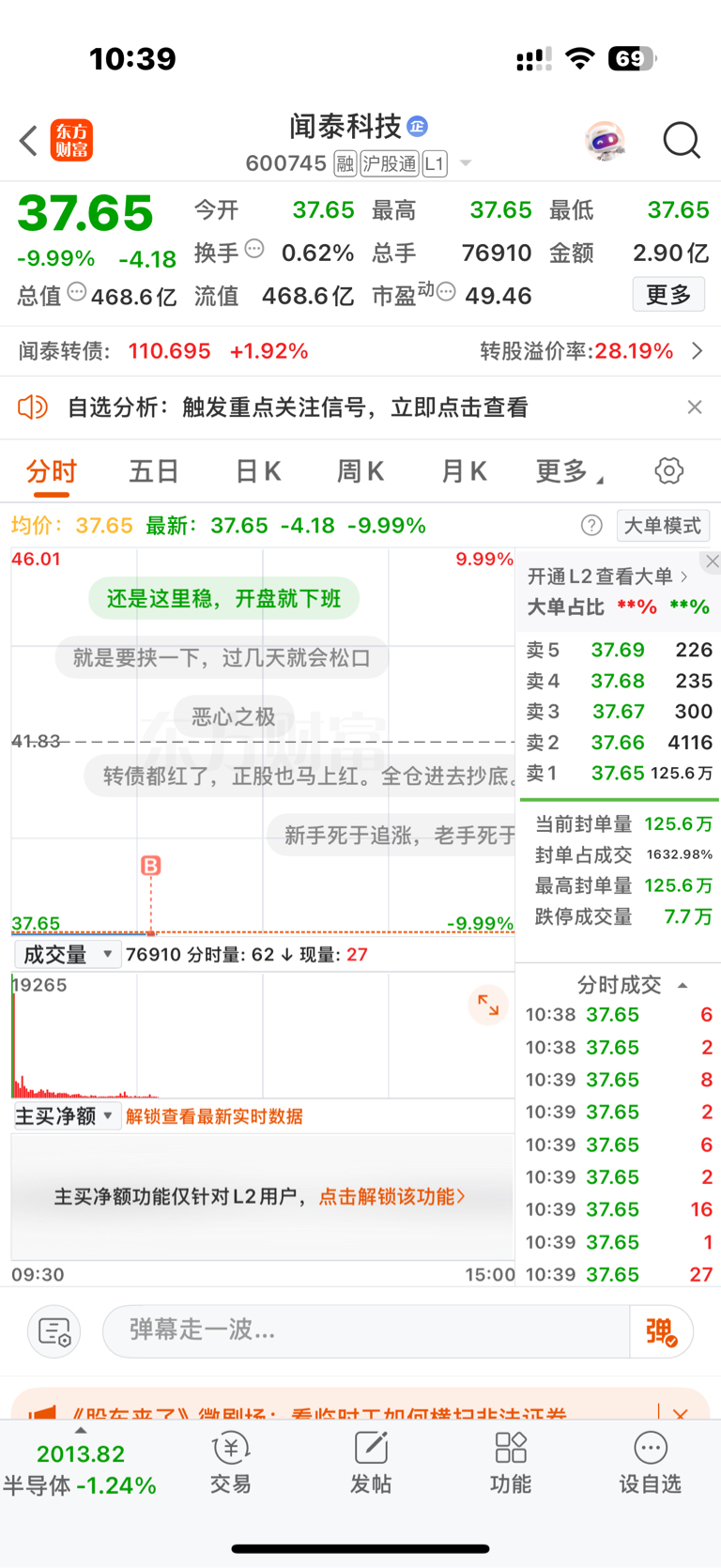This screenshot has height=1568, width=721.
Task: Tap 设自选 add watchlist icon
Action: [x=651, y=1463]
